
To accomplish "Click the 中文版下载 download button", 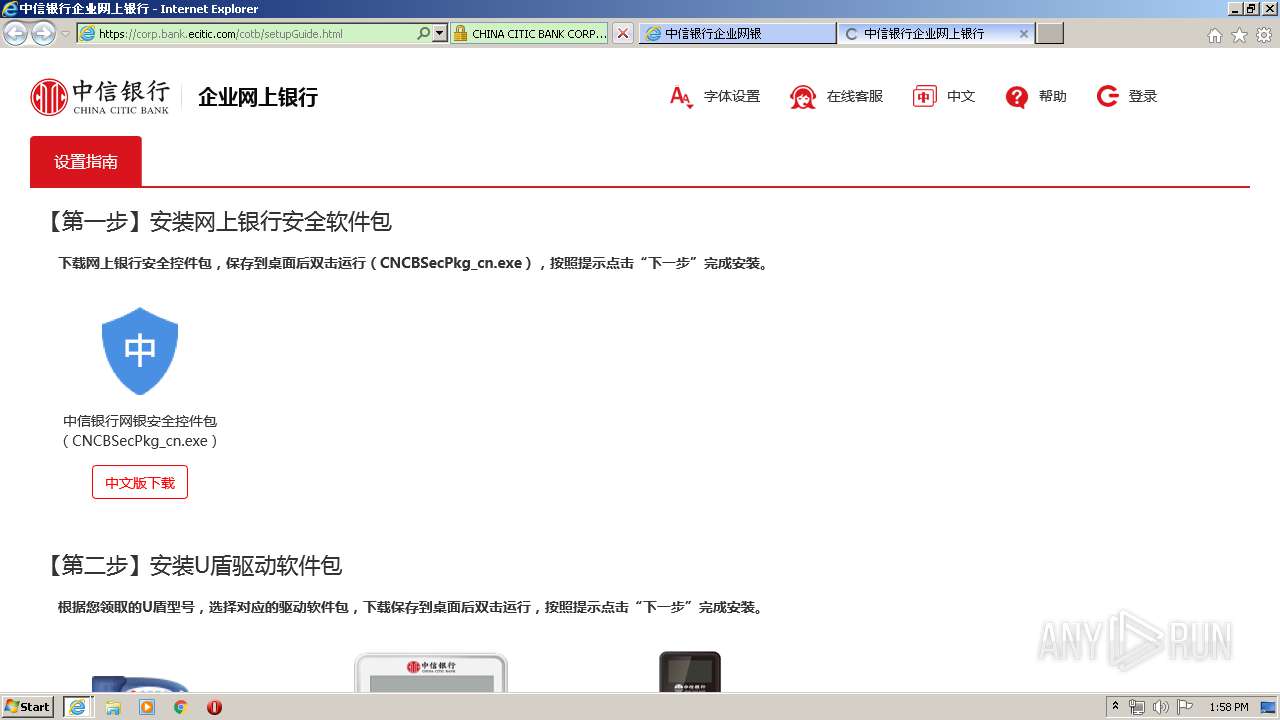I will pos(140,482).
